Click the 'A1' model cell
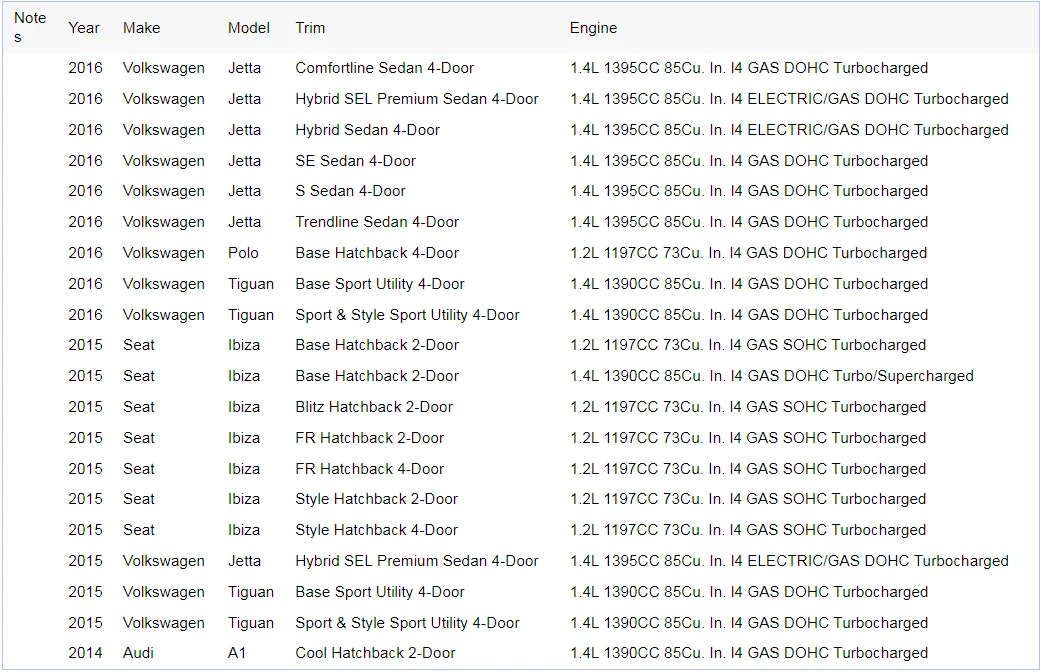The image size is (1041, 672). 237,653
